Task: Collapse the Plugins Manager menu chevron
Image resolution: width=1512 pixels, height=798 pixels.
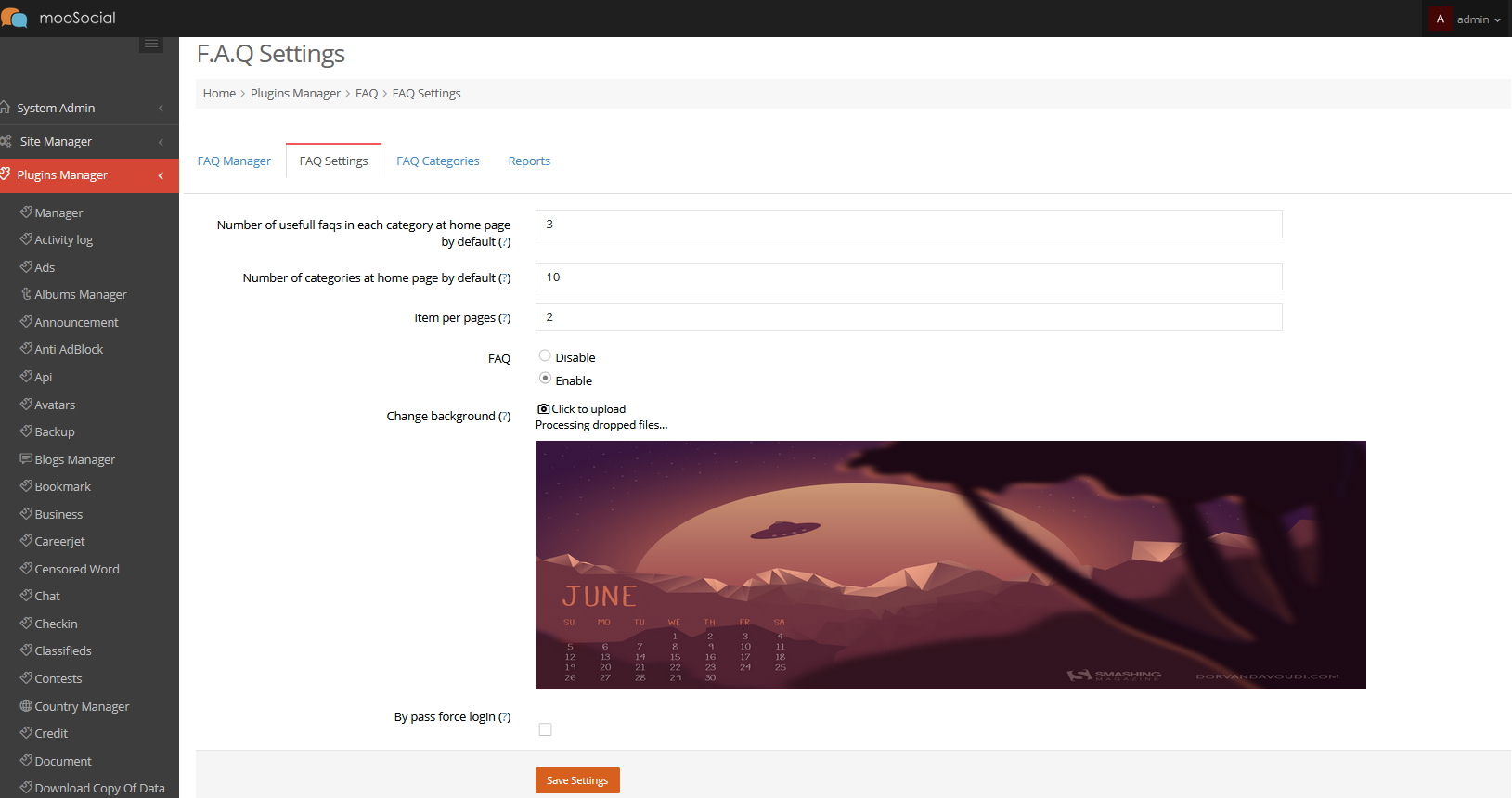Action: click(161, 175)
